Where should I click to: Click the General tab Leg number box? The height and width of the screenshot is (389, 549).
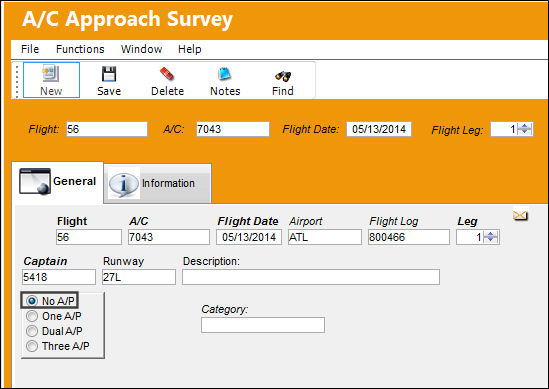click(470, 237)
